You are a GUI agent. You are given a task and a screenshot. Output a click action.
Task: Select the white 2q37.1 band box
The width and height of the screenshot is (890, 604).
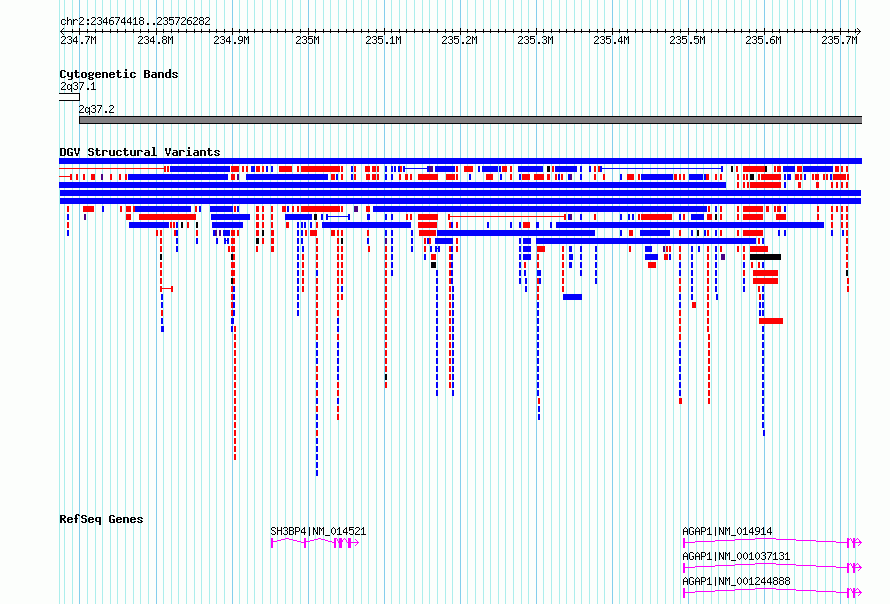[69, 97]
